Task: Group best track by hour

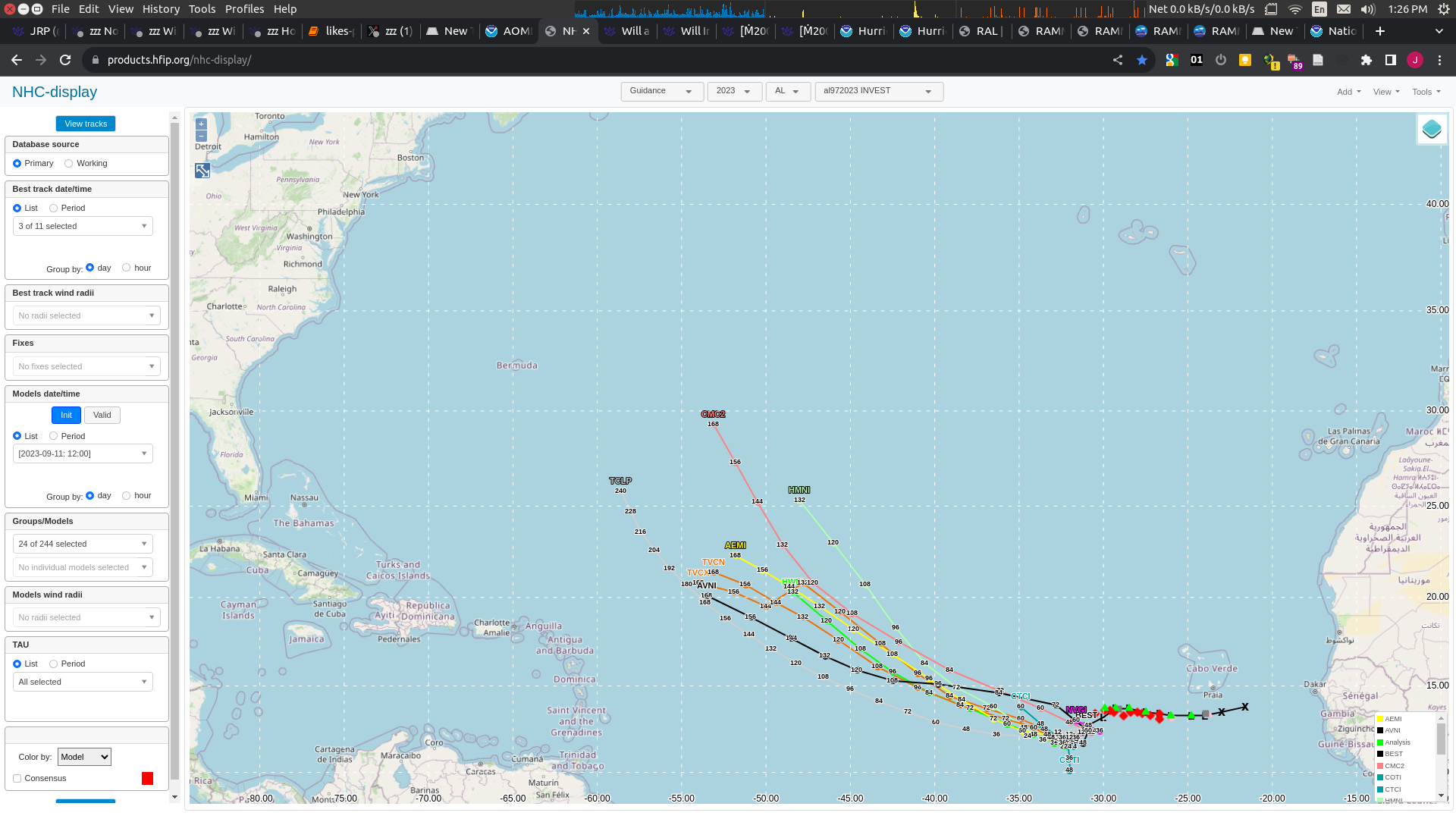Action: (x=127, y=268)
